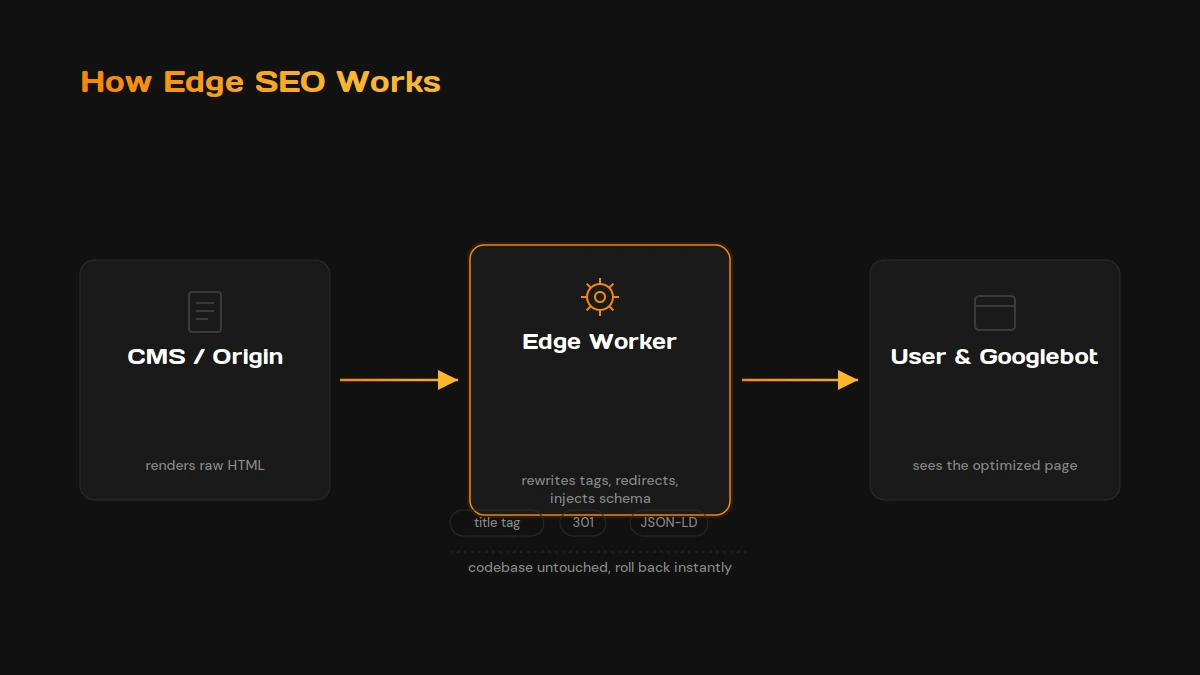Click the 'renders raw HTML' caption
The width and height of the screenshot is (1200, 675).
(x=205, y=465)
